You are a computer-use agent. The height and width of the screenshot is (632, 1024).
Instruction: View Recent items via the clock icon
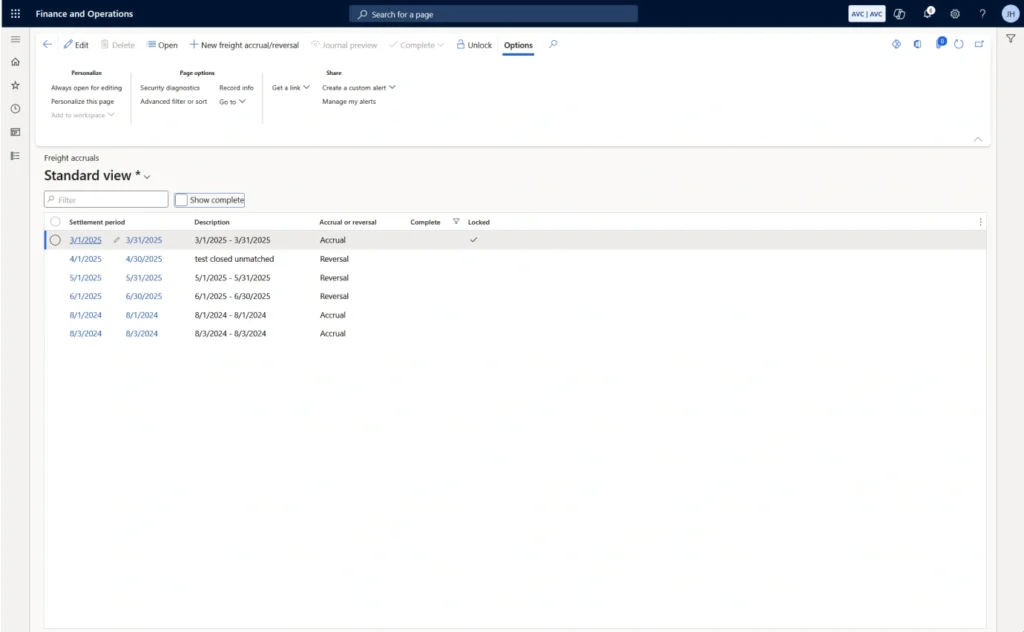point(15,108)
